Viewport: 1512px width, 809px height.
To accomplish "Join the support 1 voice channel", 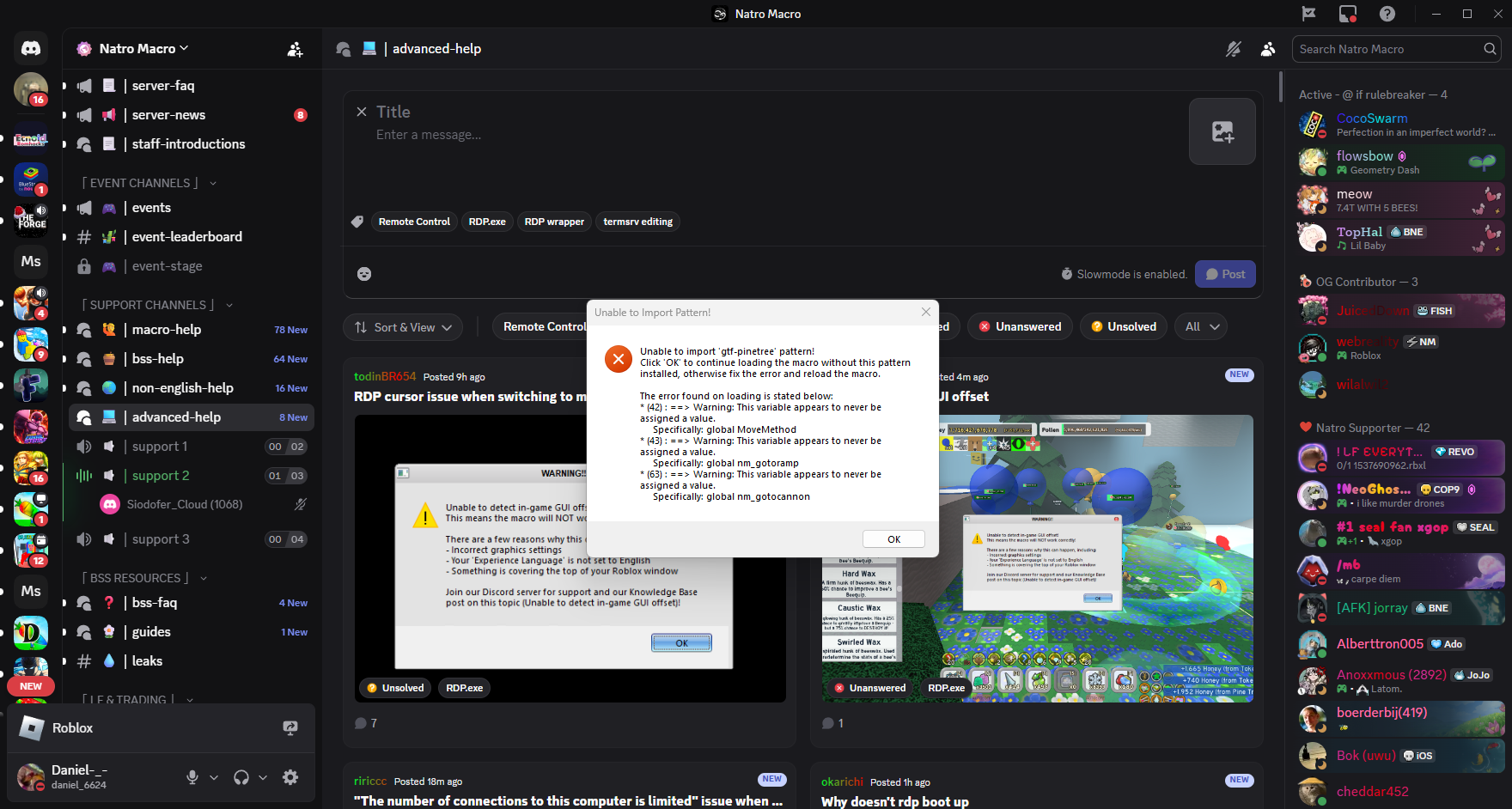I will coord(191,447).
